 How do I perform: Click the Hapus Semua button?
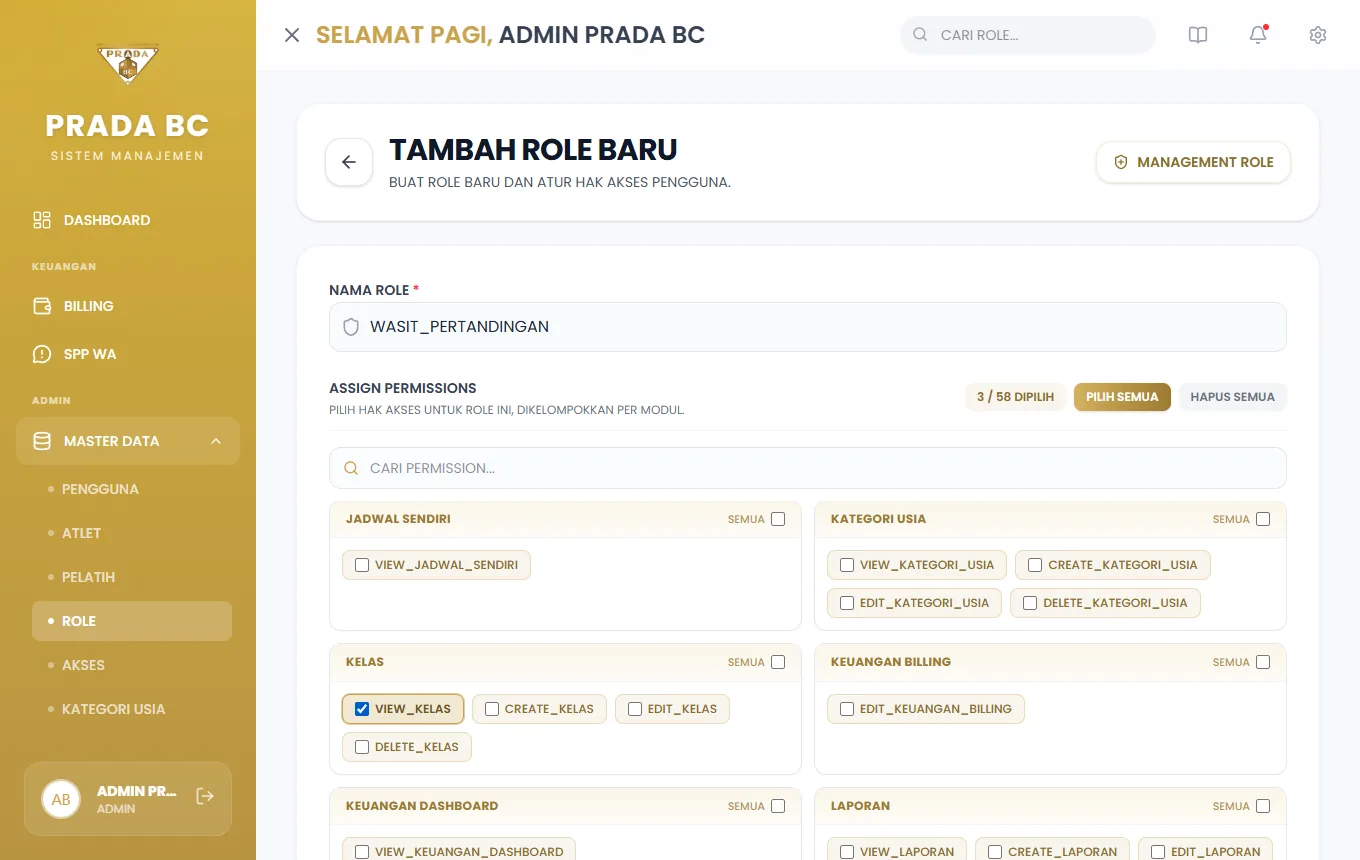[1232, 397]
